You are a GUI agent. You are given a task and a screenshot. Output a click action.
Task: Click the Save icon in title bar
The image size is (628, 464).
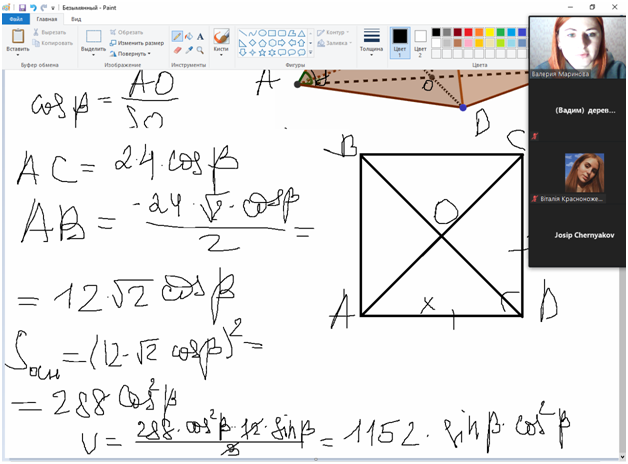click(22, 6)
